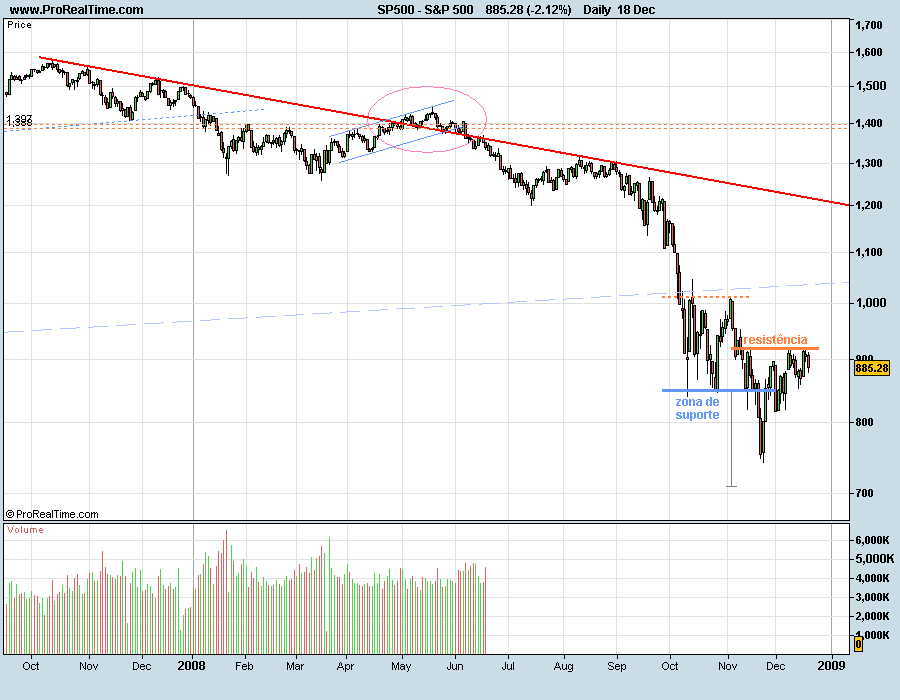Click the 2009 year label on time axis

tap(831, 666)
